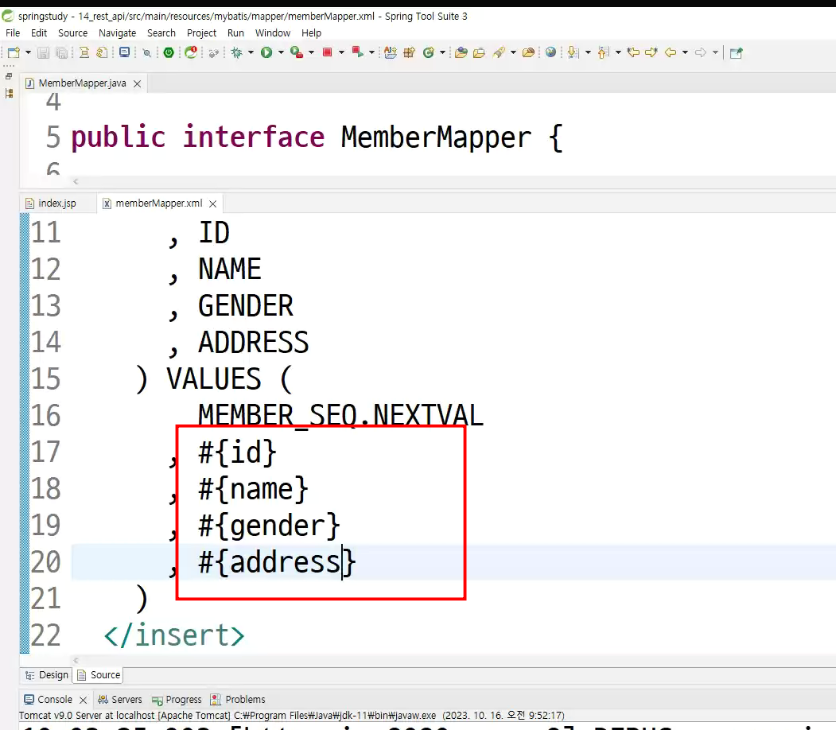Click the Next Annotation down-arrow icon
This screenshot has height=730, width=836.
click(x=573, y=52)
